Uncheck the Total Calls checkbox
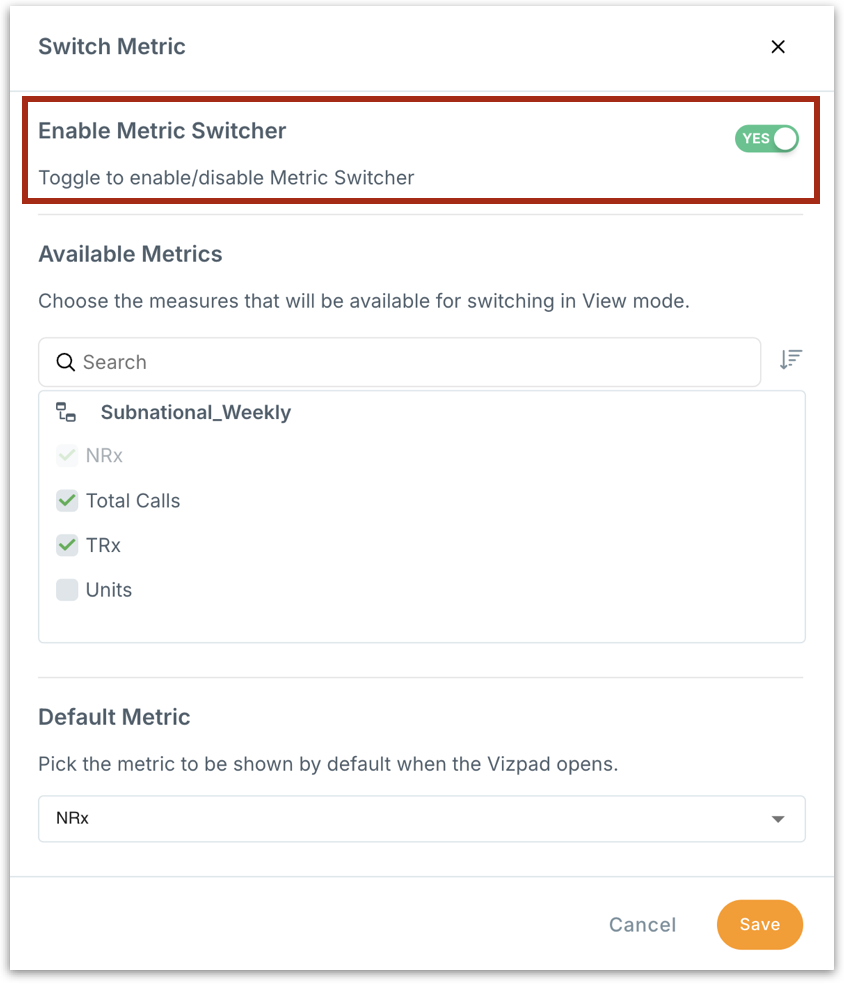The height and width of the screenshot is (984, 844). tap(67, 500)
